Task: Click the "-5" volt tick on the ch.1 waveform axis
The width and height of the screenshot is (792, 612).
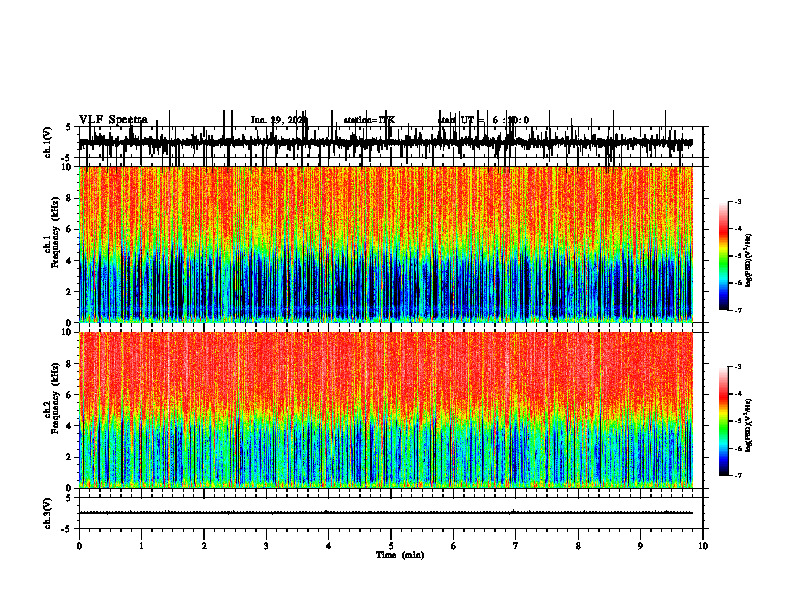Action: tap(67, 158)
